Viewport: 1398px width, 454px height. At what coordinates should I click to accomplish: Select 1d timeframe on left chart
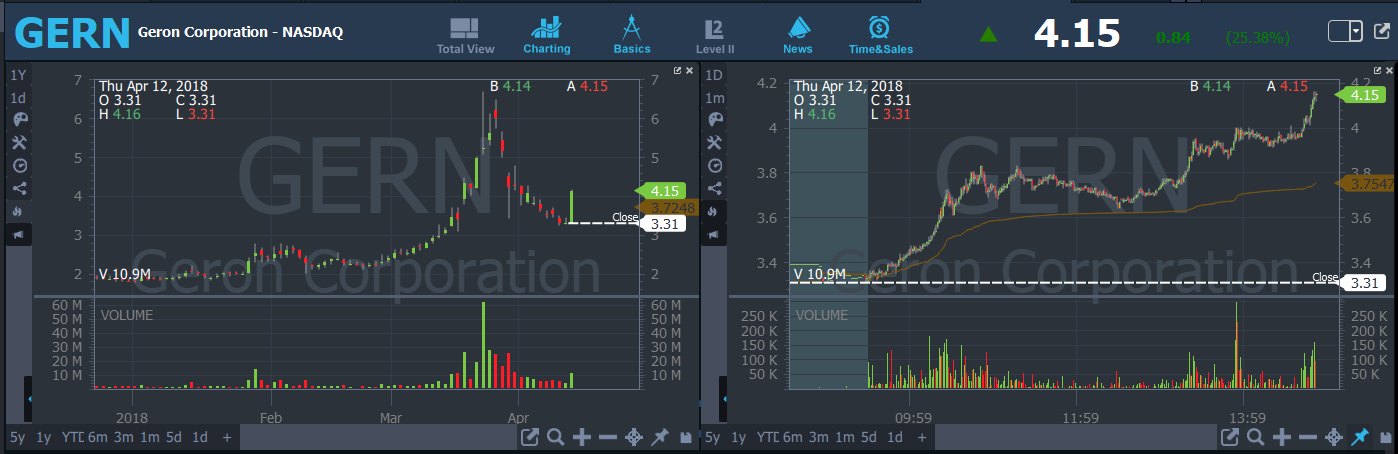(200, 437)
